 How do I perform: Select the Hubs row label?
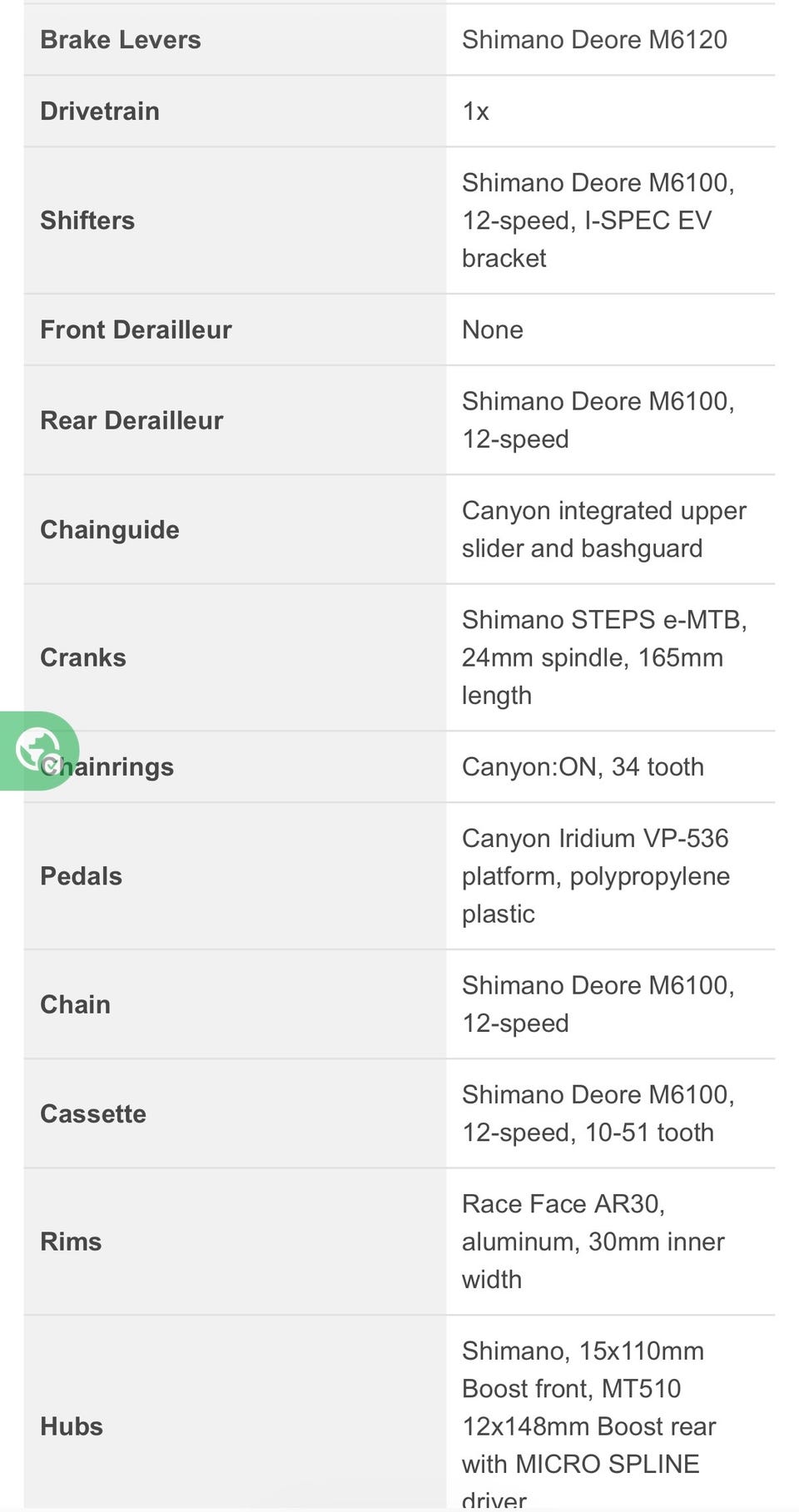[72, 1426]
